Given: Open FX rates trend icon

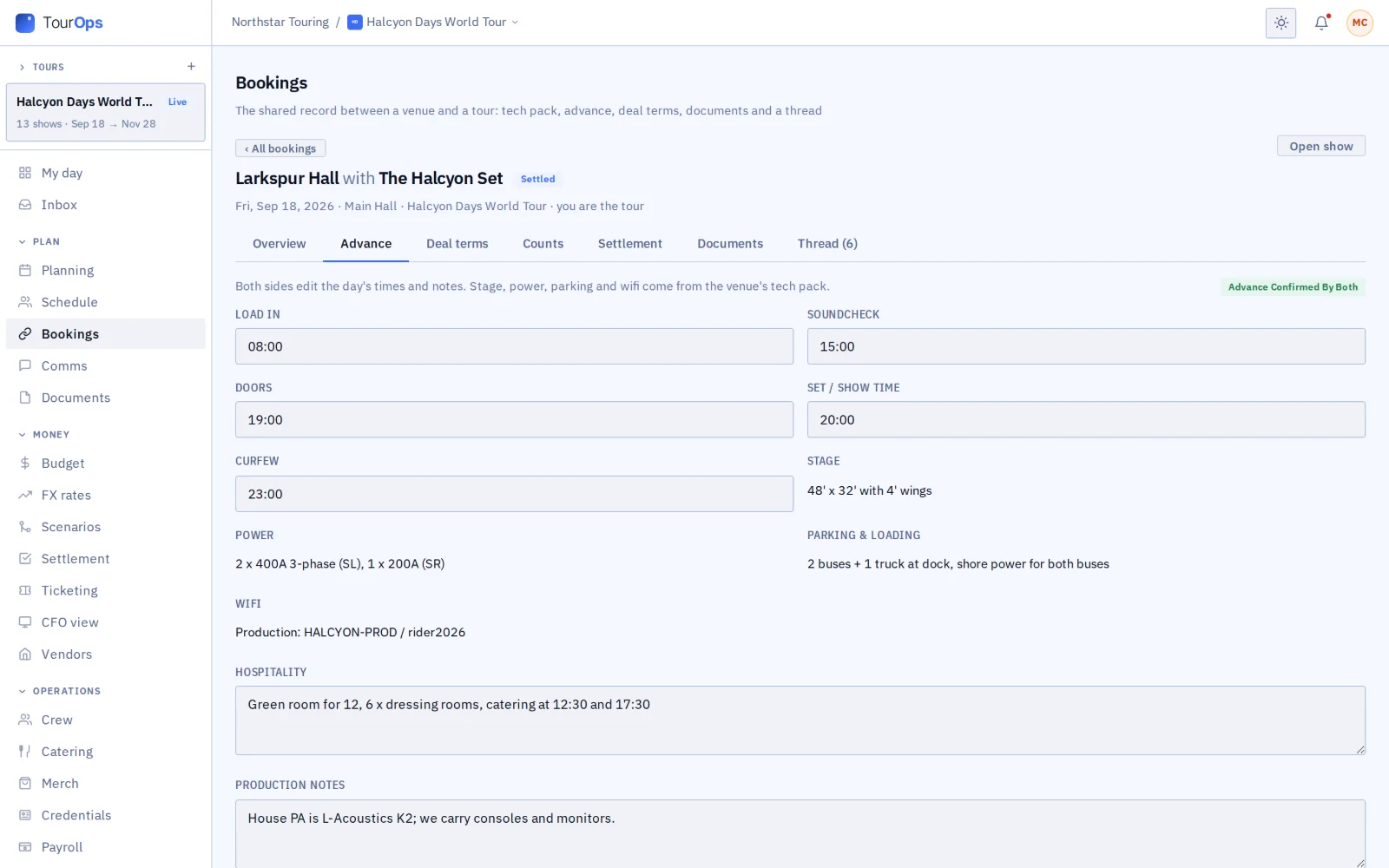Looking at the screenshot, I should (25, 496).
